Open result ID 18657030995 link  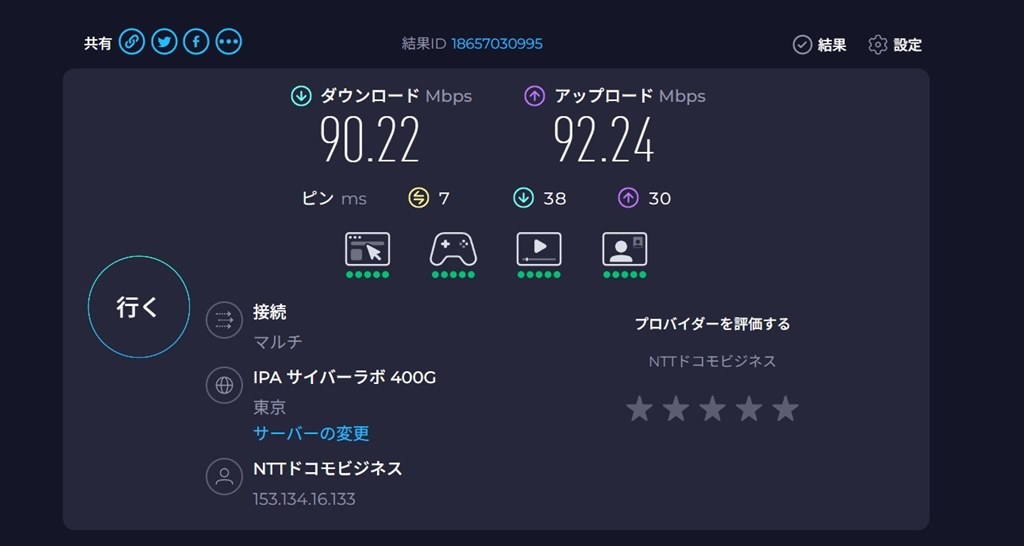(x=496, y=44)
